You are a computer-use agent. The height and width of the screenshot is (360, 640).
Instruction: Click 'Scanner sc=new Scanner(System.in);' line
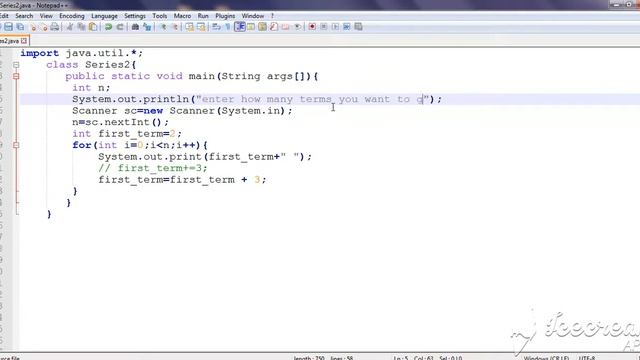pyautogui.click(x=182, y=111)
